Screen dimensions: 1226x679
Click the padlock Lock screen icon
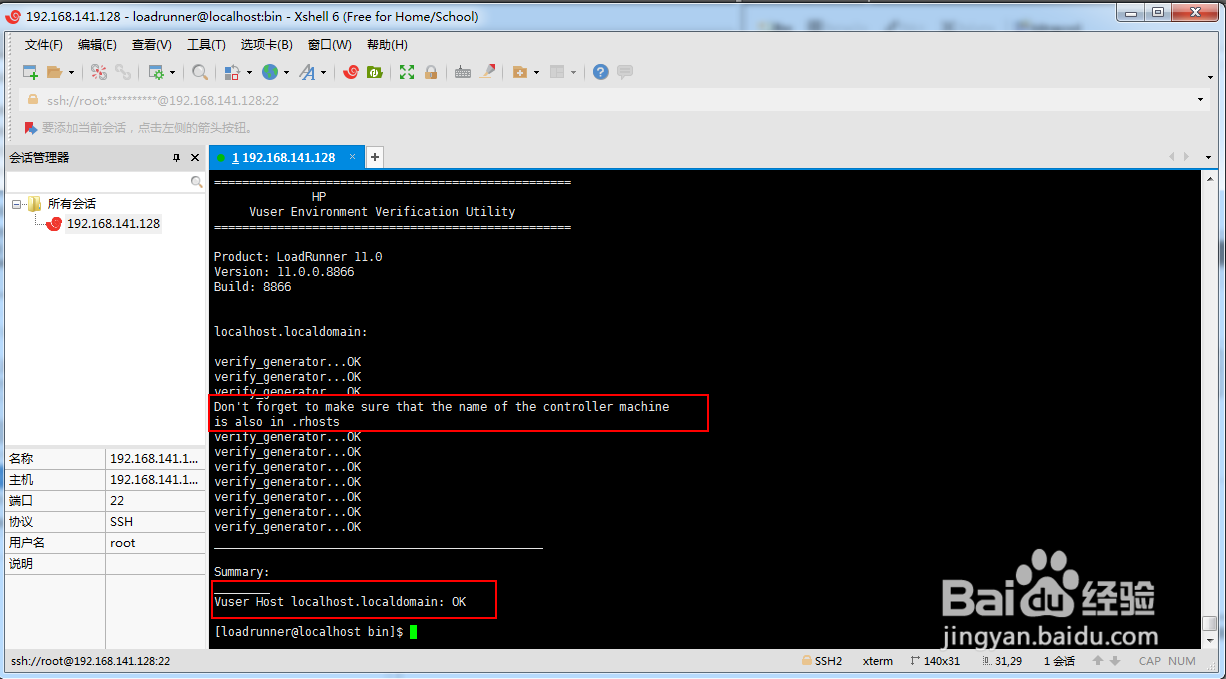click(431, 72)
